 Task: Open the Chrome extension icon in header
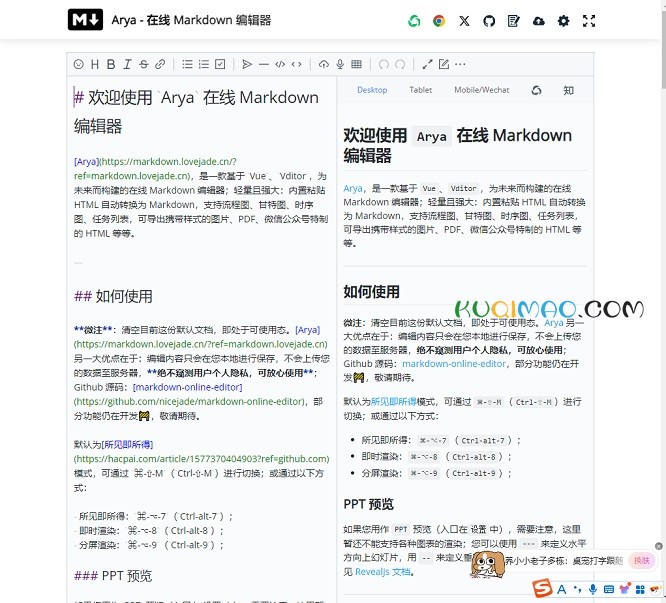[x=439, y=20]
